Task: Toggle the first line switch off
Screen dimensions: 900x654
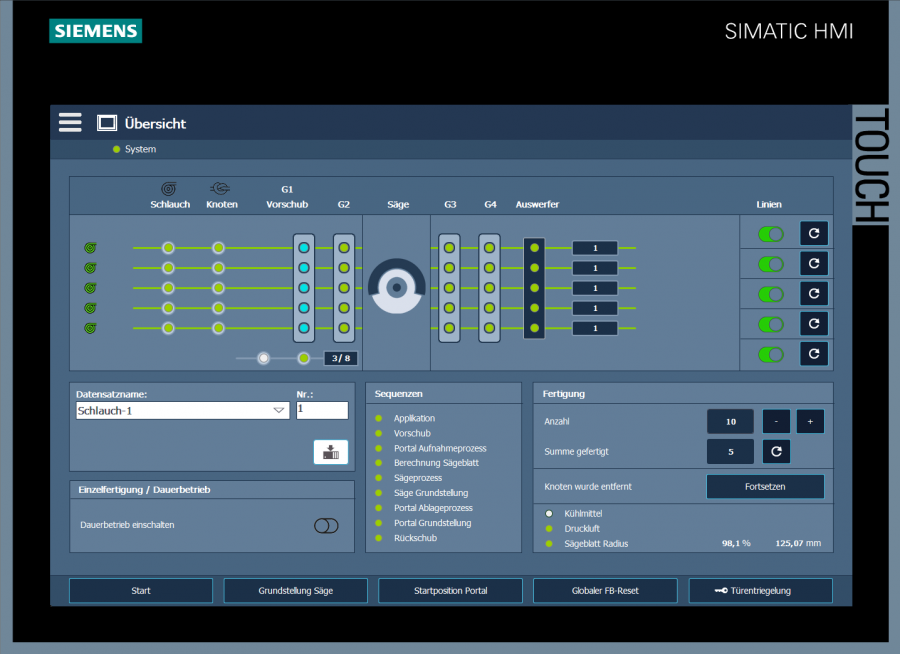Action: (x=771, y=234)
